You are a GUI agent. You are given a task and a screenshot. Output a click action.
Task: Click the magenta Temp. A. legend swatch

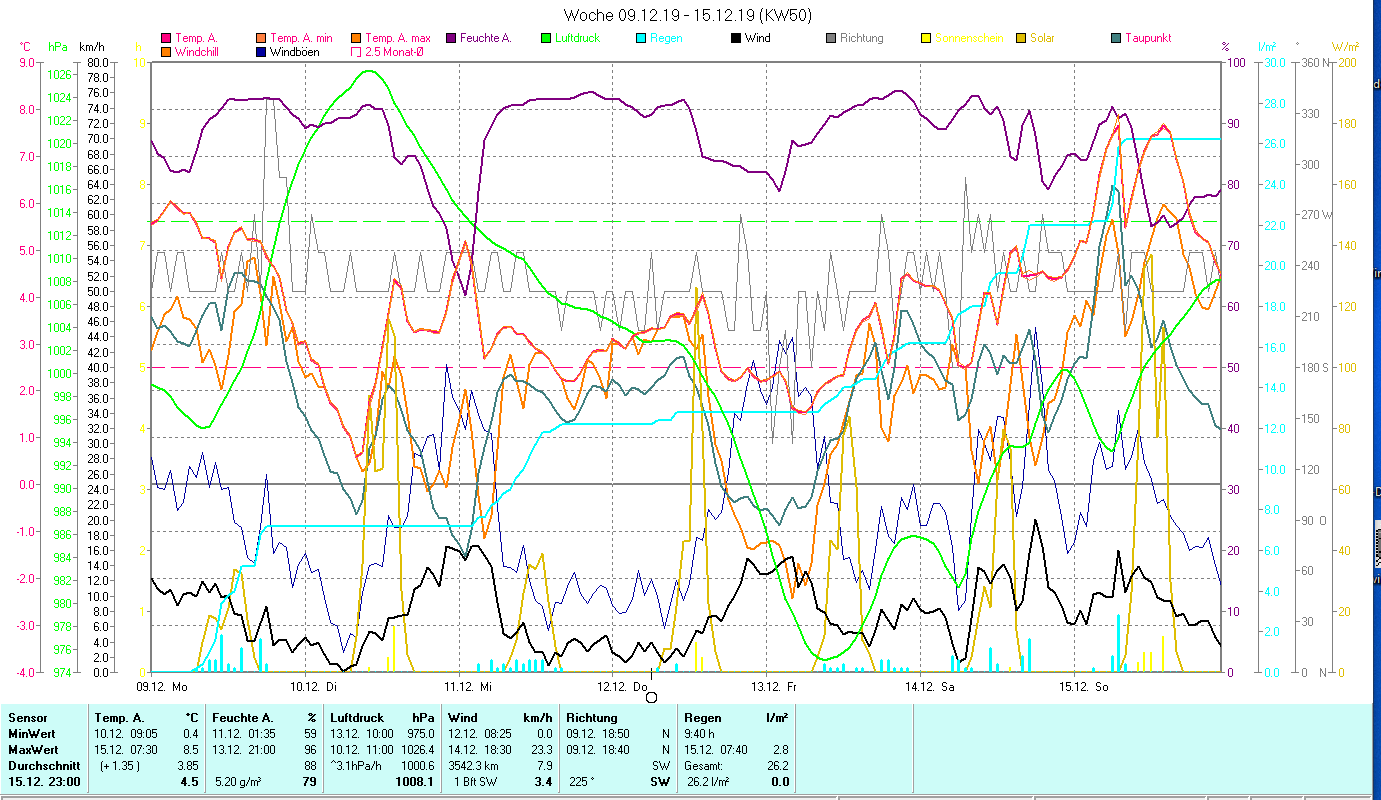(166, 38)
